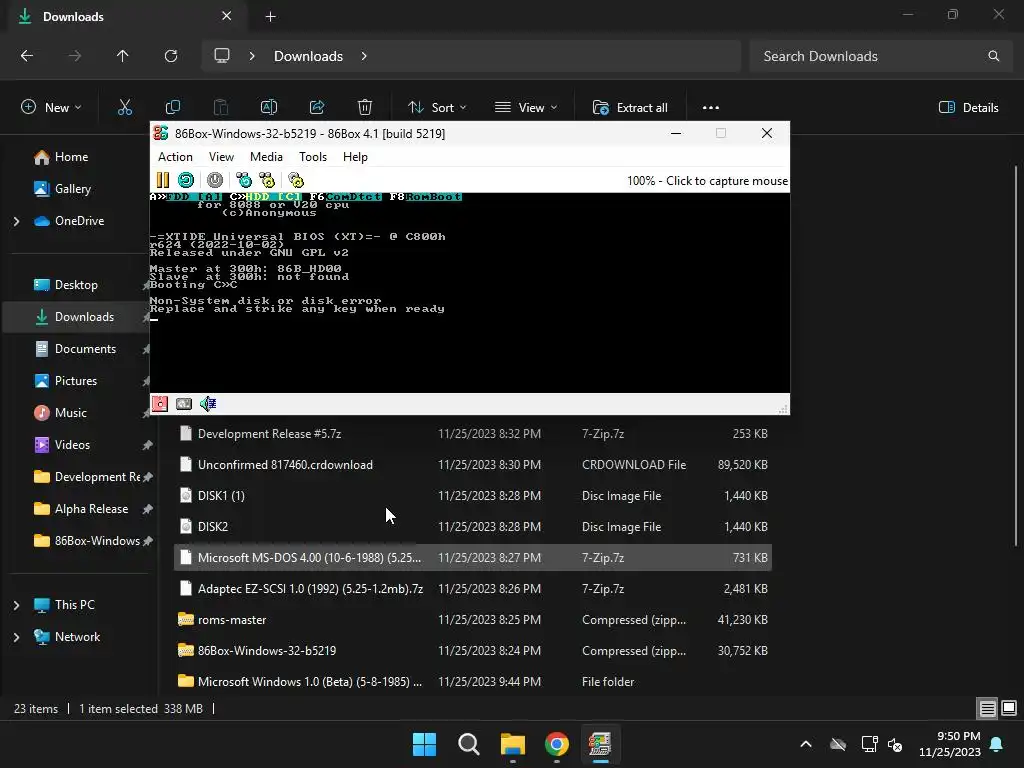The image size is (1024, 768).
Task: Open taskbar Search
Action: (x=469, y=744)
